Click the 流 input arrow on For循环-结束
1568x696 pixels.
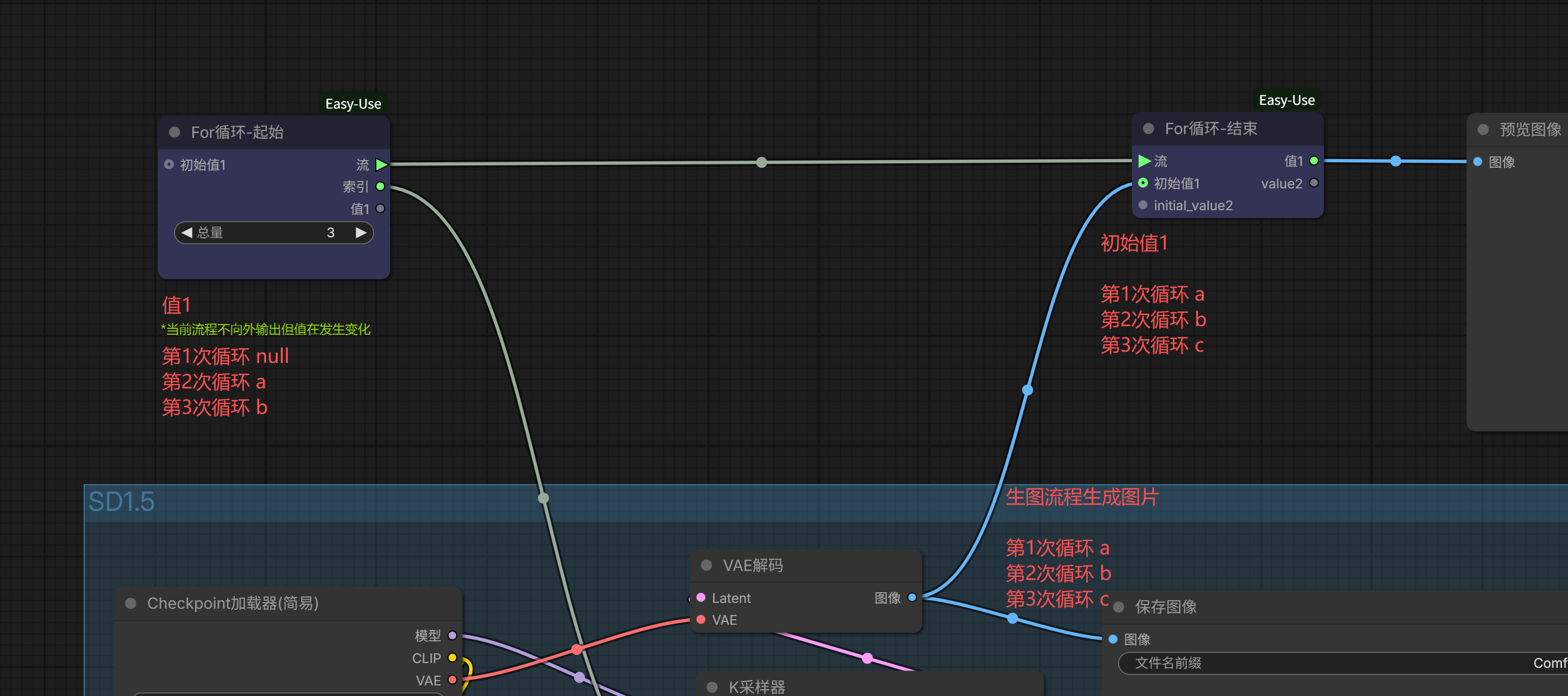1144,161
